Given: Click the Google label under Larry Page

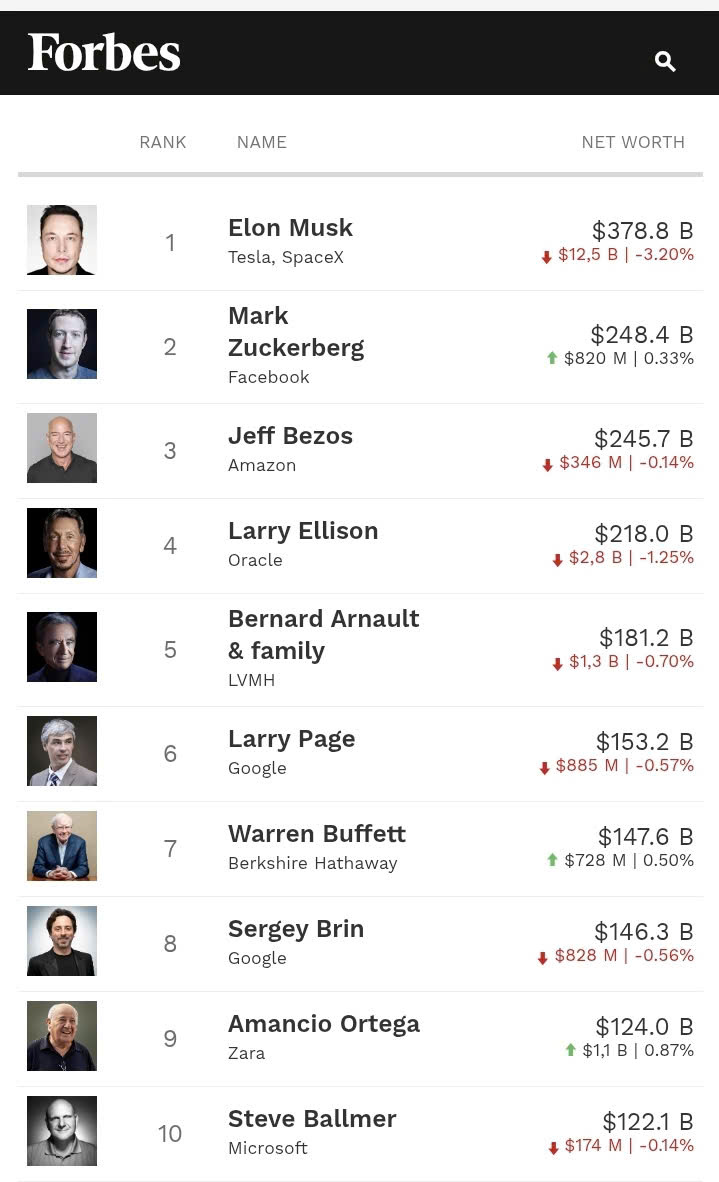Looking at the screenshot, I should tap(257, 768).
